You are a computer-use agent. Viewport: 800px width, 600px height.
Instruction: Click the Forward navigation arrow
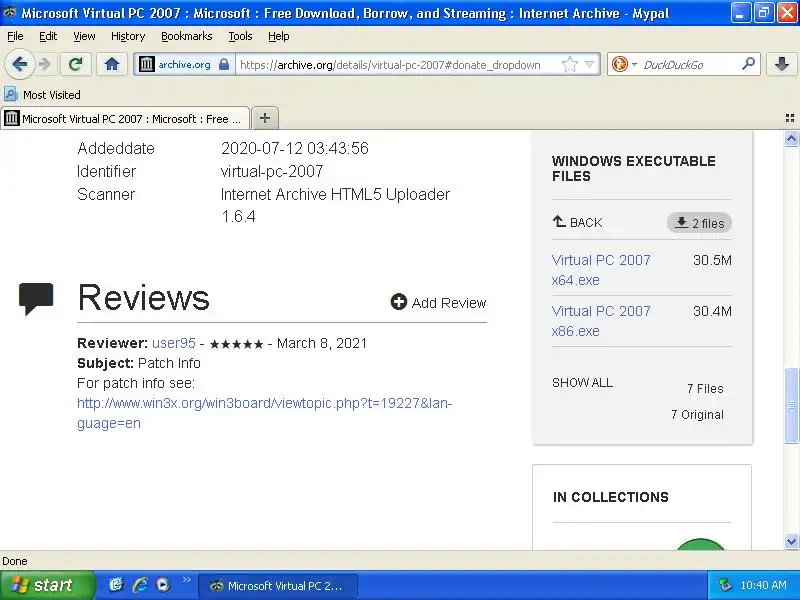point(45,64)
